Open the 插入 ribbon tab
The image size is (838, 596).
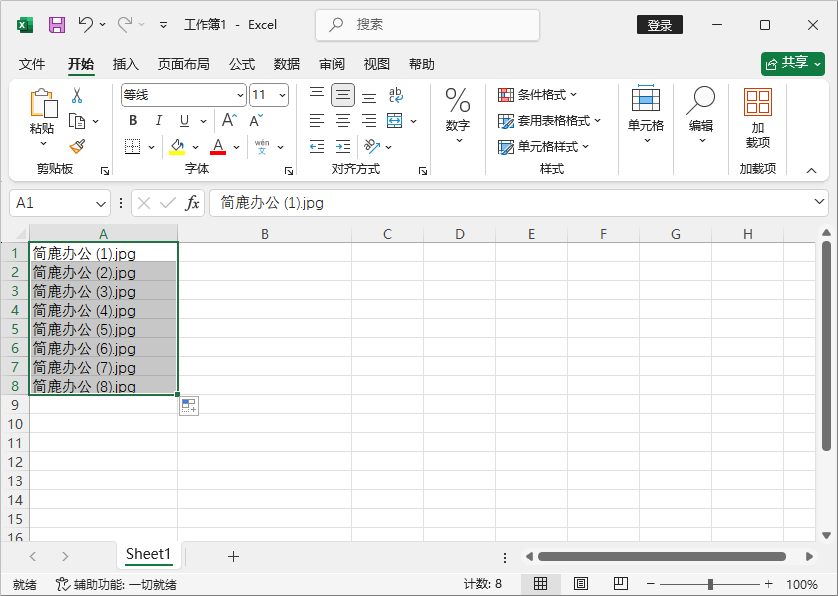(x=126, y=64)
